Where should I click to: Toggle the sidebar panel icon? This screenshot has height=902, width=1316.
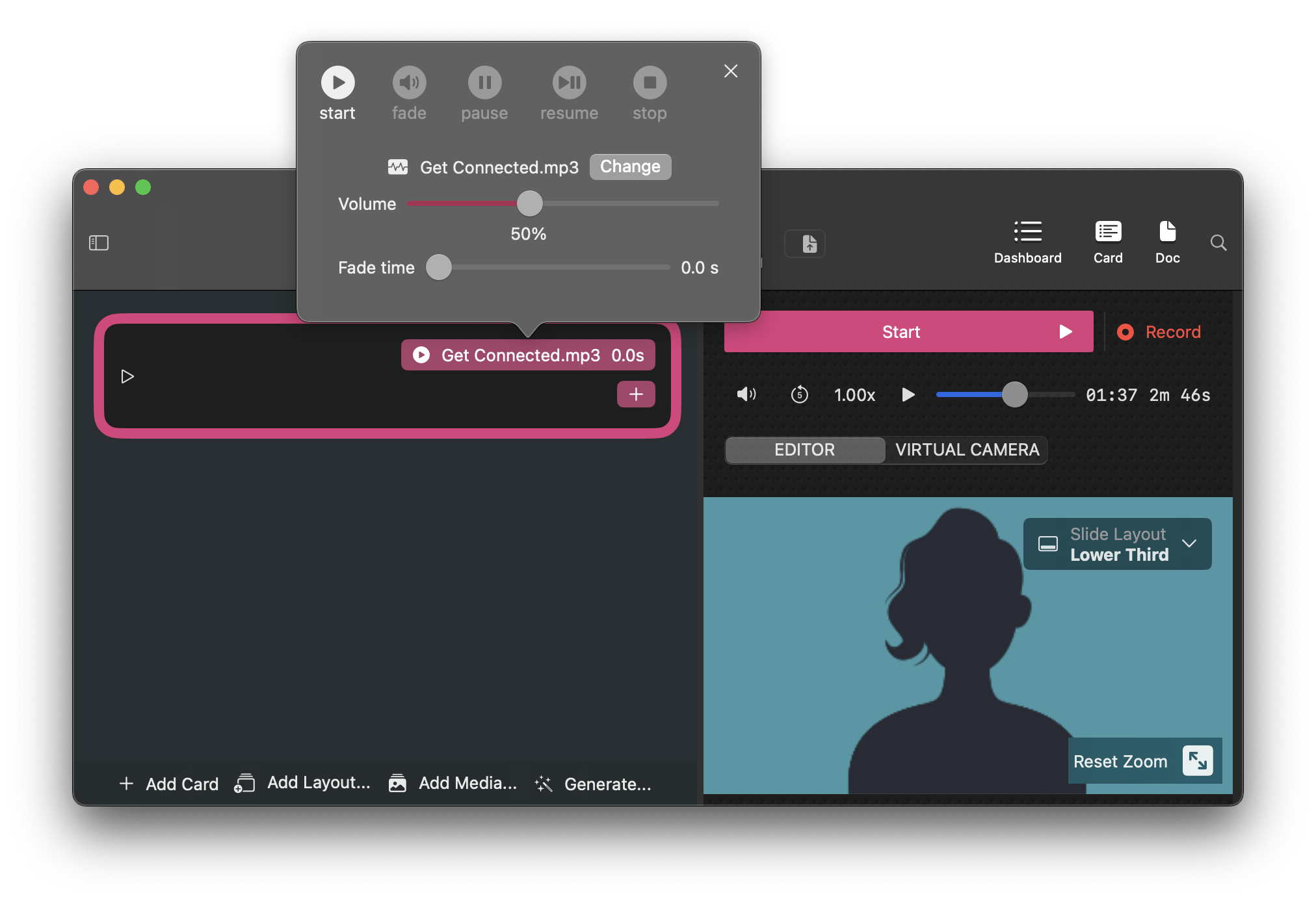[x=99, y=243]
